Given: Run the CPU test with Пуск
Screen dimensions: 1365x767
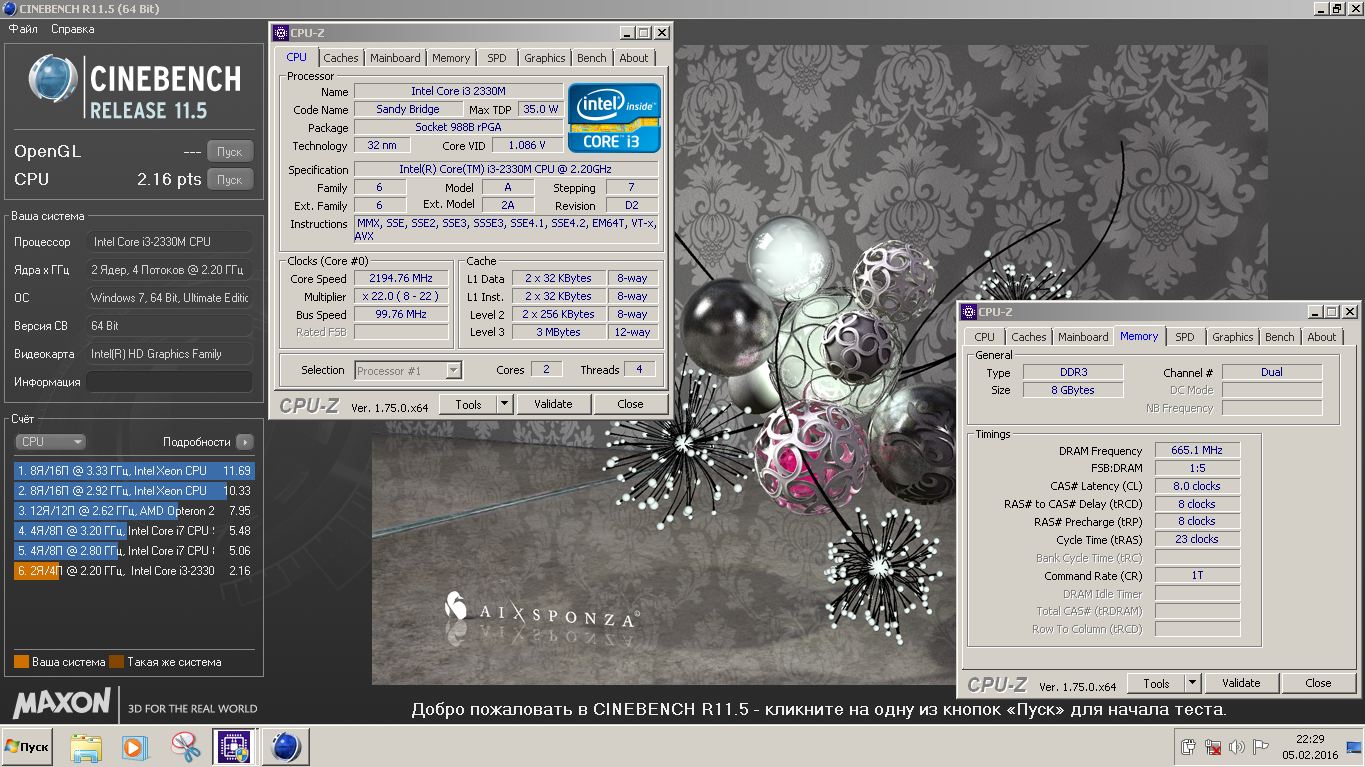Looking at the screenshot, I should (229, 180).
